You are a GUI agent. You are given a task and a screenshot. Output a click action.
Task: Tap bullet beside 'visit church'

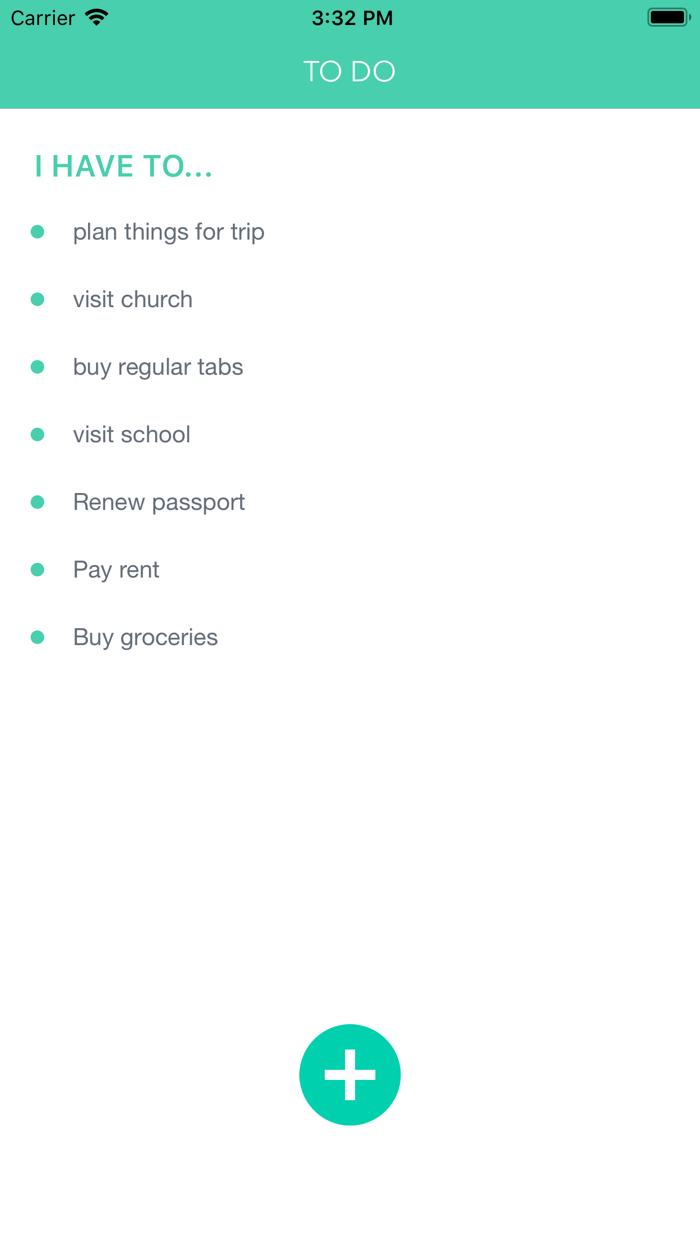38,299
